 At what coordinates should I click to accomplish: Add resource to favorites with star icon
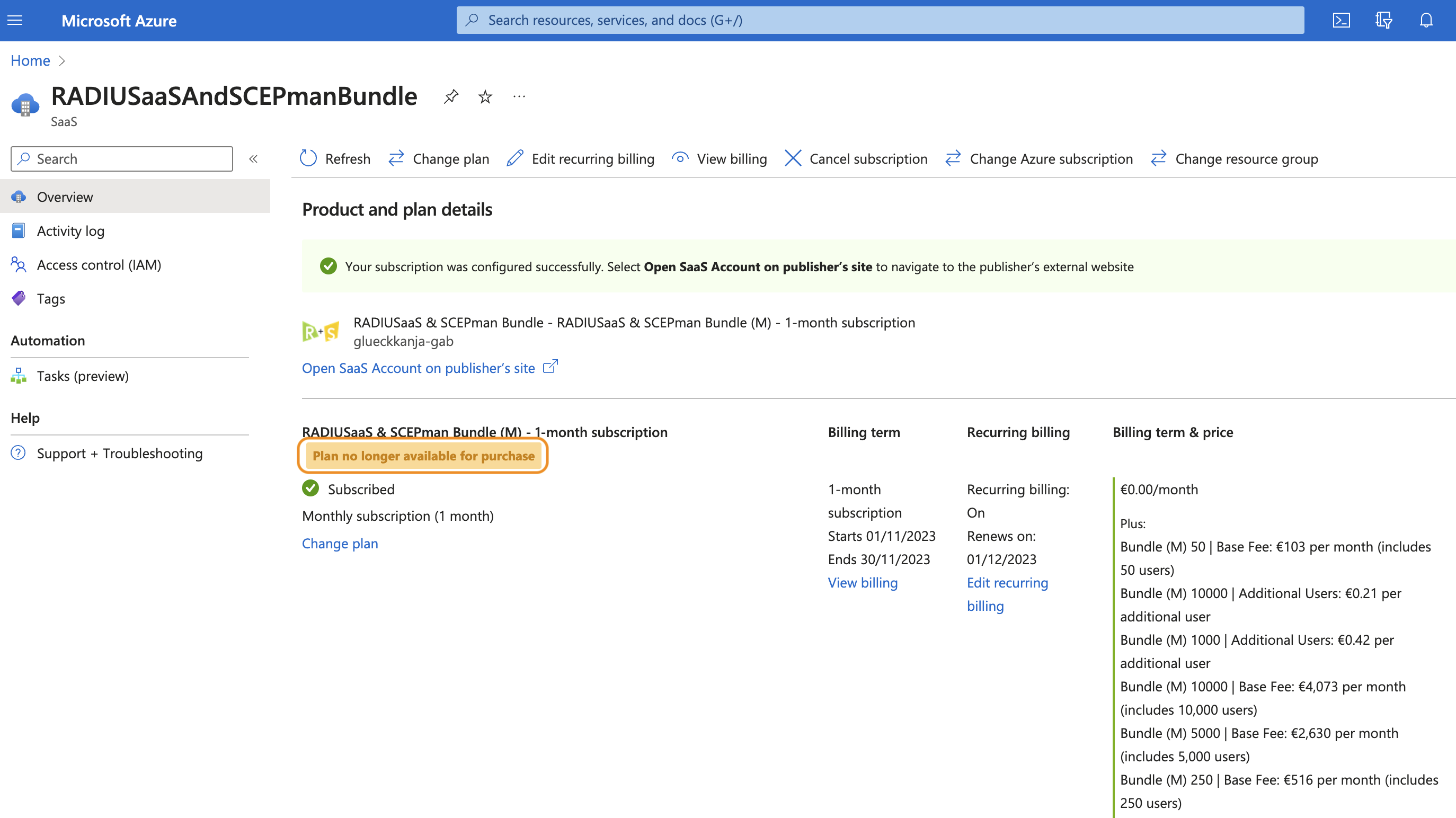pos(485,96)
